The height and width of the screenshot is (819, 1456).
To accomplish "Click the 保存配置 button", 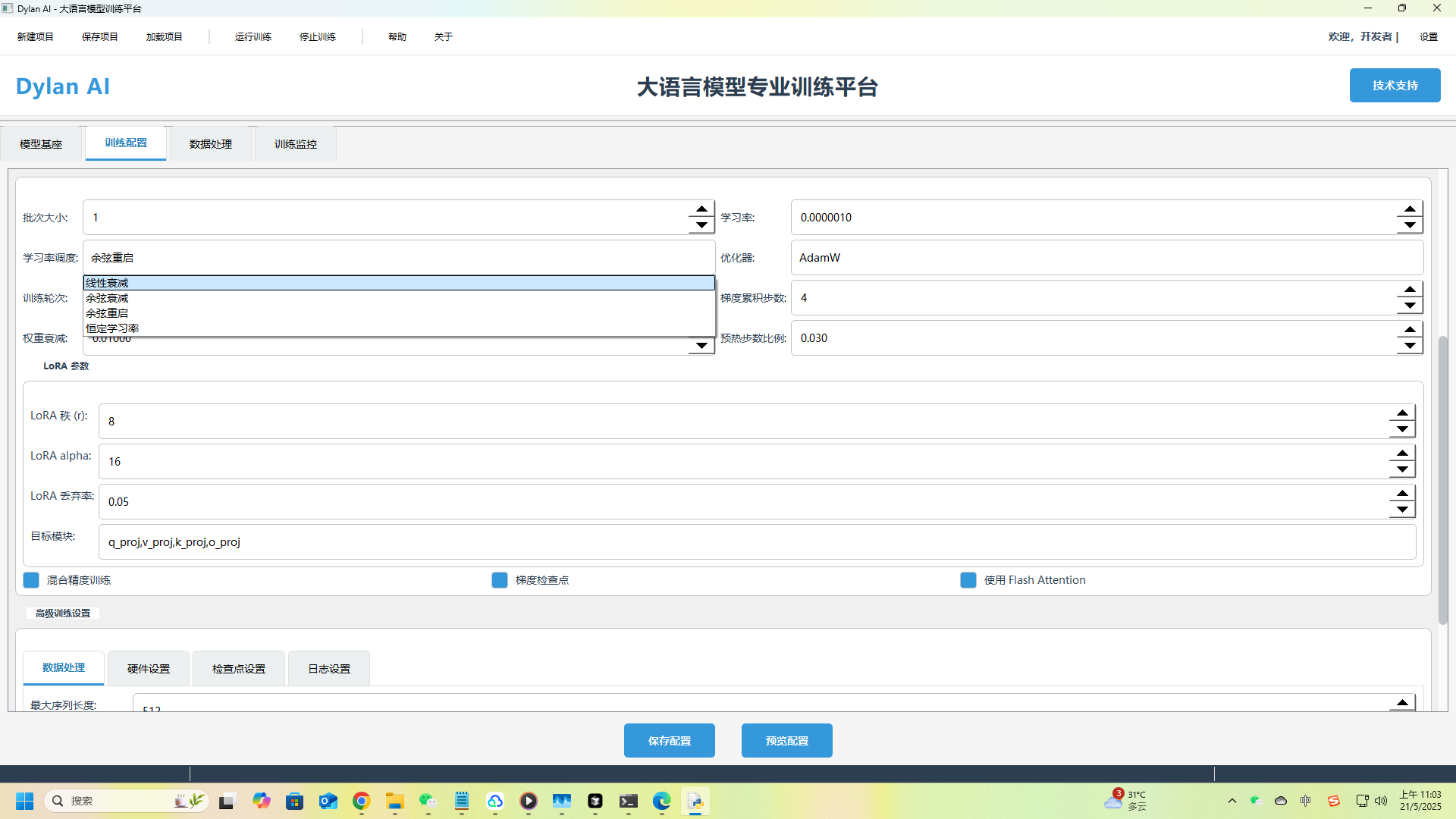I will coord(669,741).
